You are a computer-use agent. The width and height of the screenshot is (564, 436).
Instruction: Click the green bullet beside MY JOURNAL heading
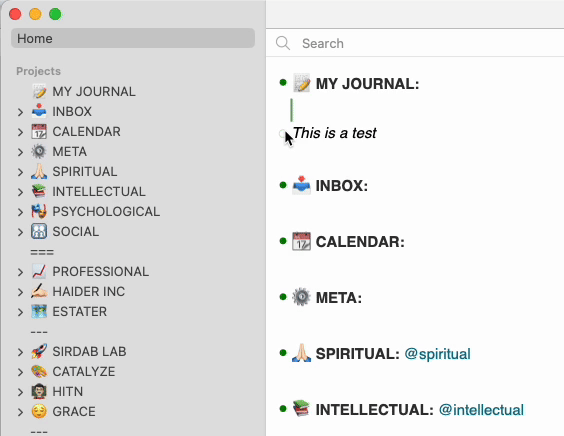283,83
